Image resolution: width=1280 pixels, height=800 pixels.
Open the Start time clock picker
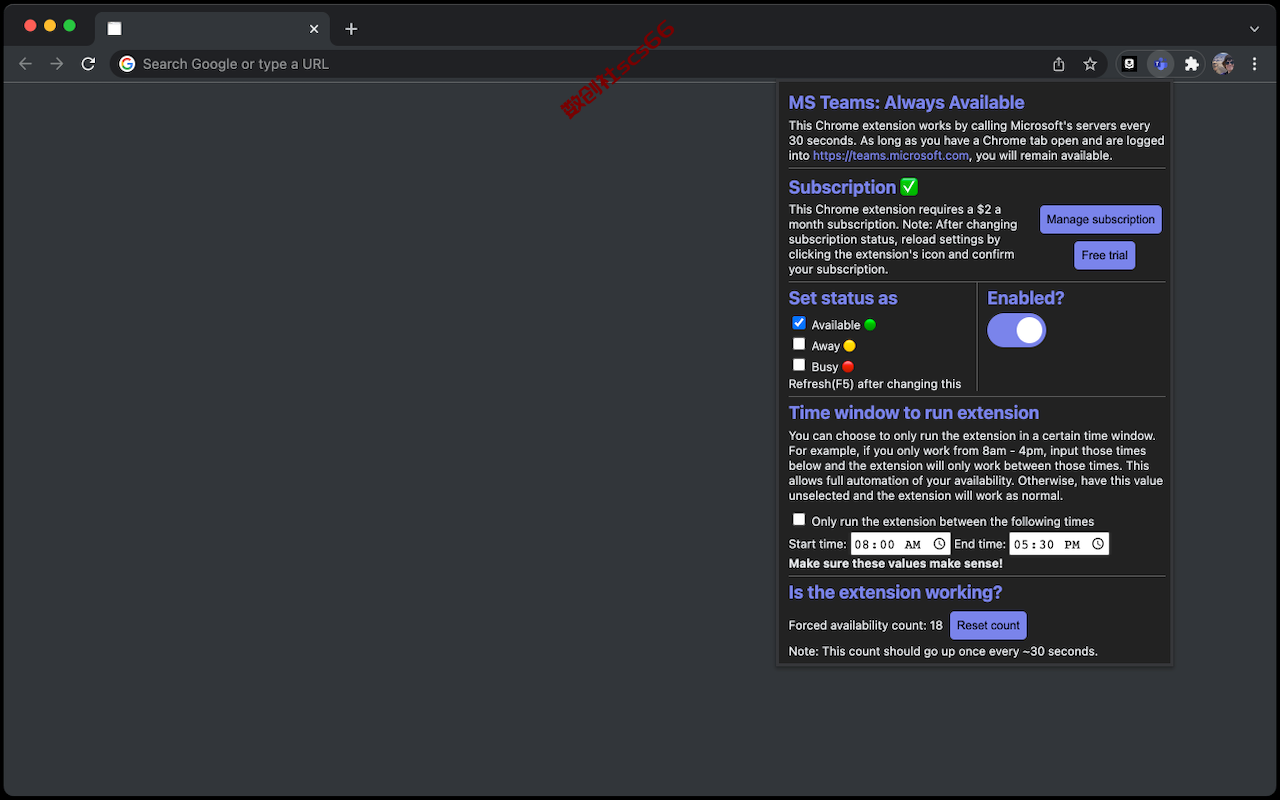pos(939,544)
